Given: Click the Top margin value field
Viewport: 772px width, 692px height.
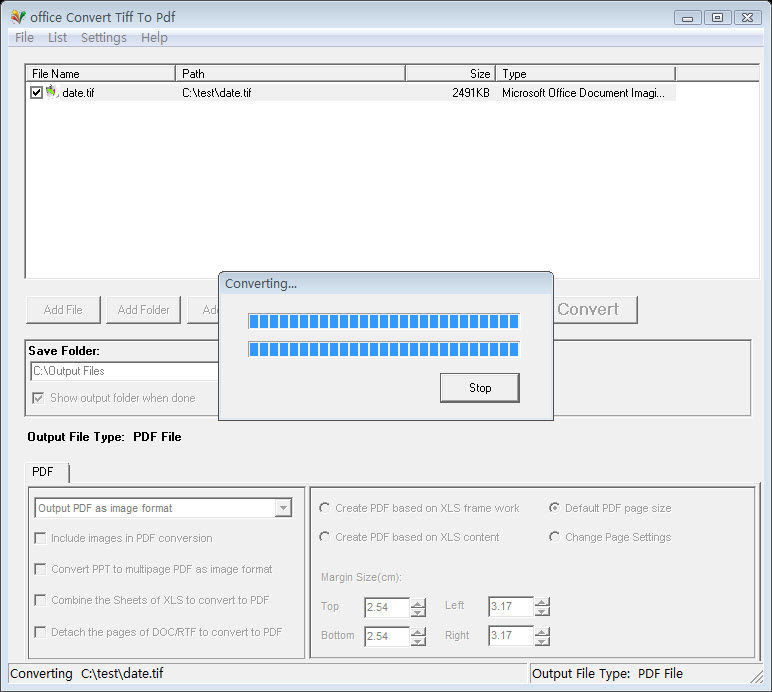Looking at the screenshot, I should 387,607.
